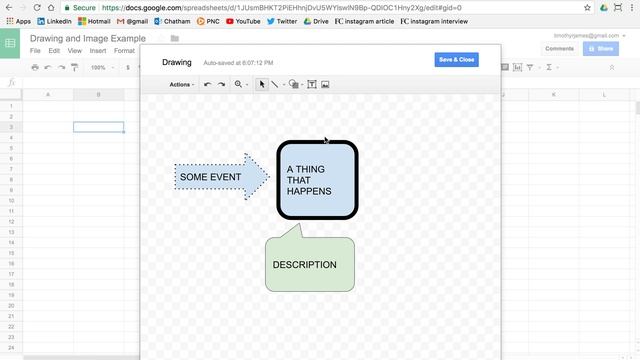Open the PNC bookmark
This screenshot has height=360, width=640.
208,21
